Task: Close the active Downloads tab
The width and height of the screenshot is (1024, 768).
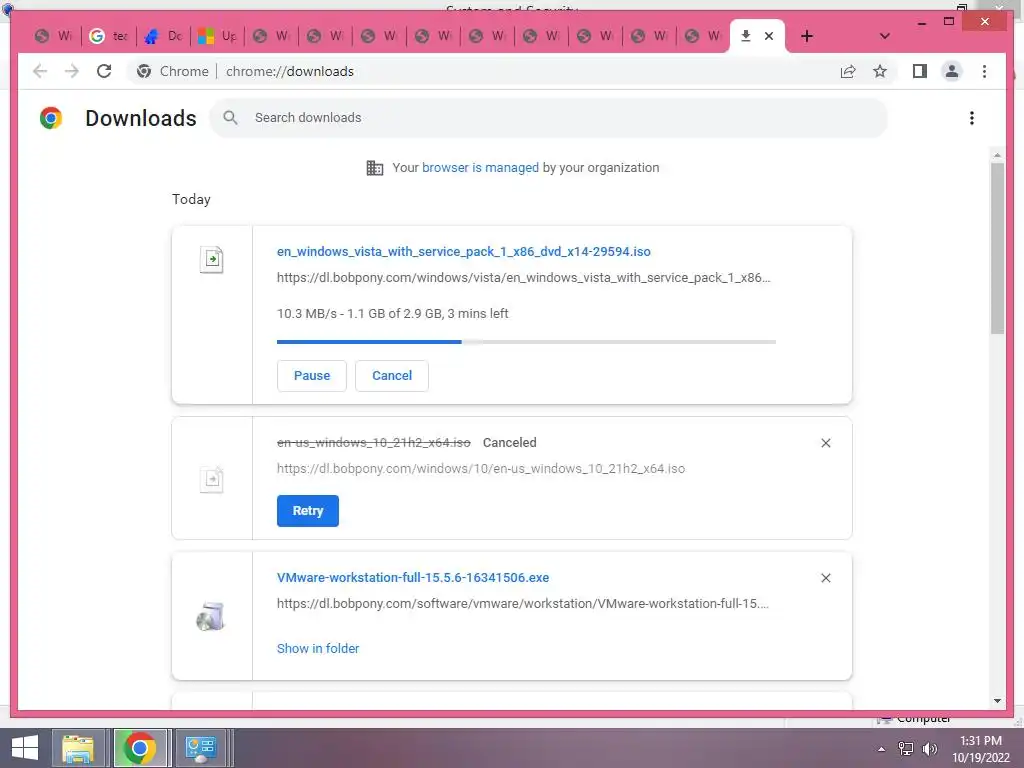Action: click(x=769, y=36)
